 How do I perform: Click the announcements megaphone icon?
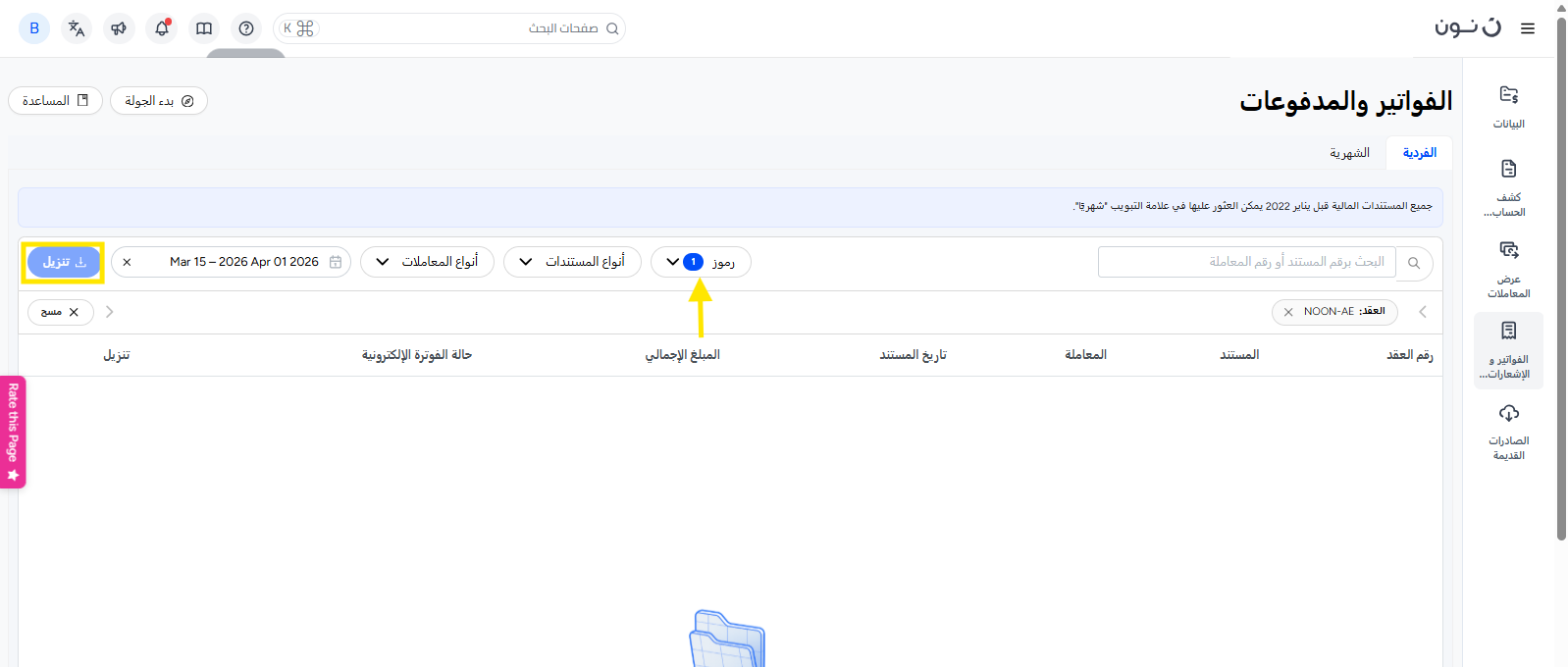point(119,28)
